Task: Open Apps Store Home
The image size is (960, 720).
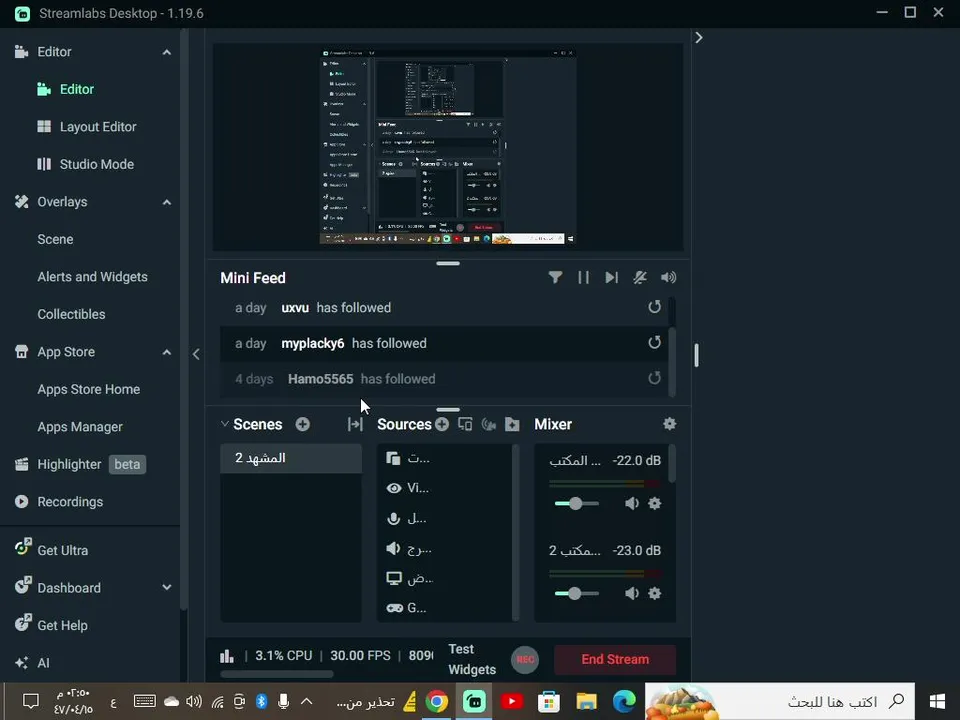Action: (91, 389)
